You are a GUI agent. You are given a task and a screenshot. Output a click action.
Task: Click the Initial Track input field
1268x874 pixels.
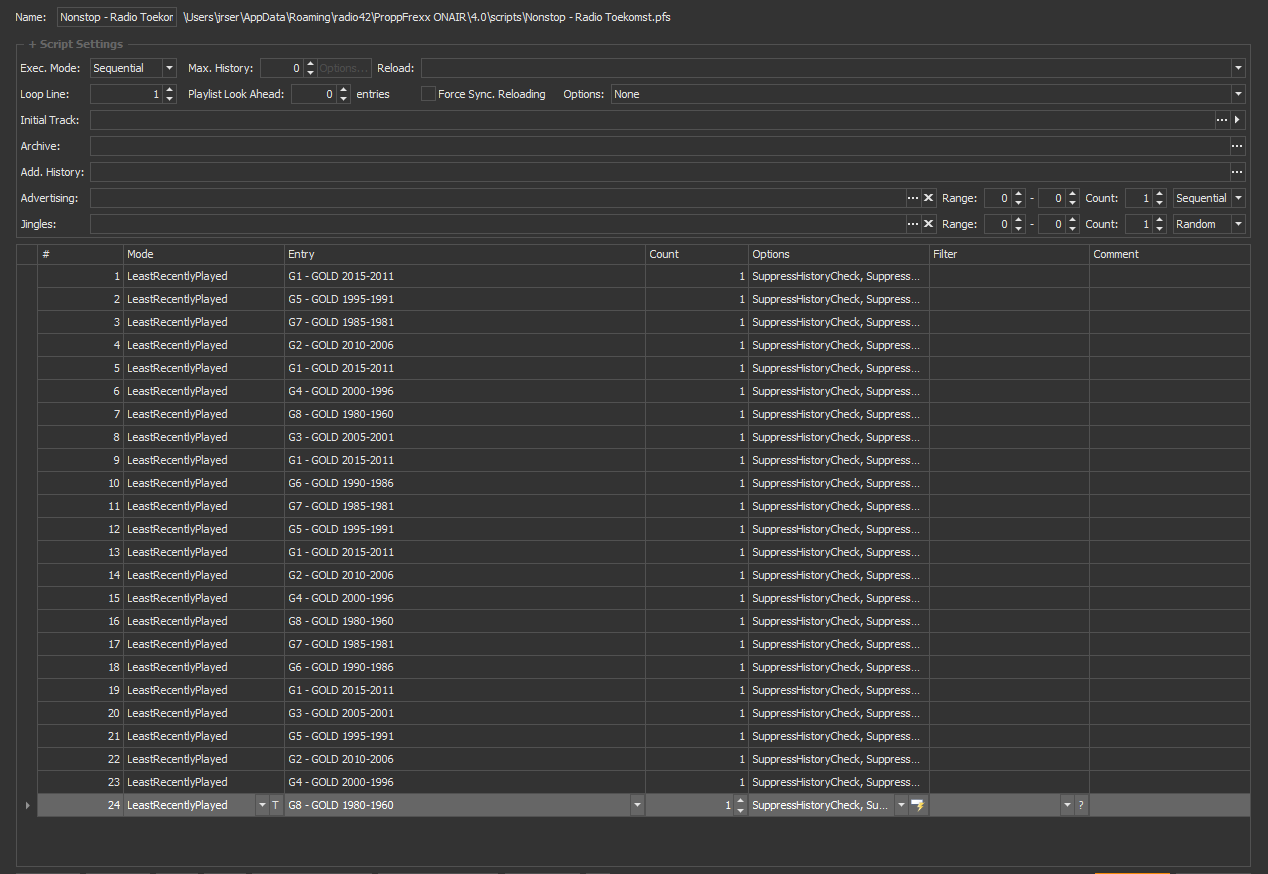point(652,120)
